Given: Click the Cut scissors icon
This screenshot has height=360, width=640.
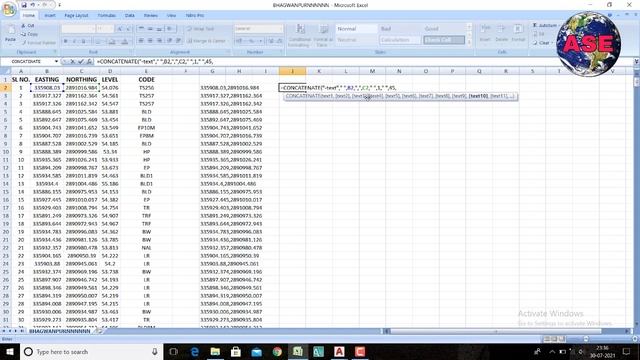Looking at the screenshot, I should click(23, 26).
